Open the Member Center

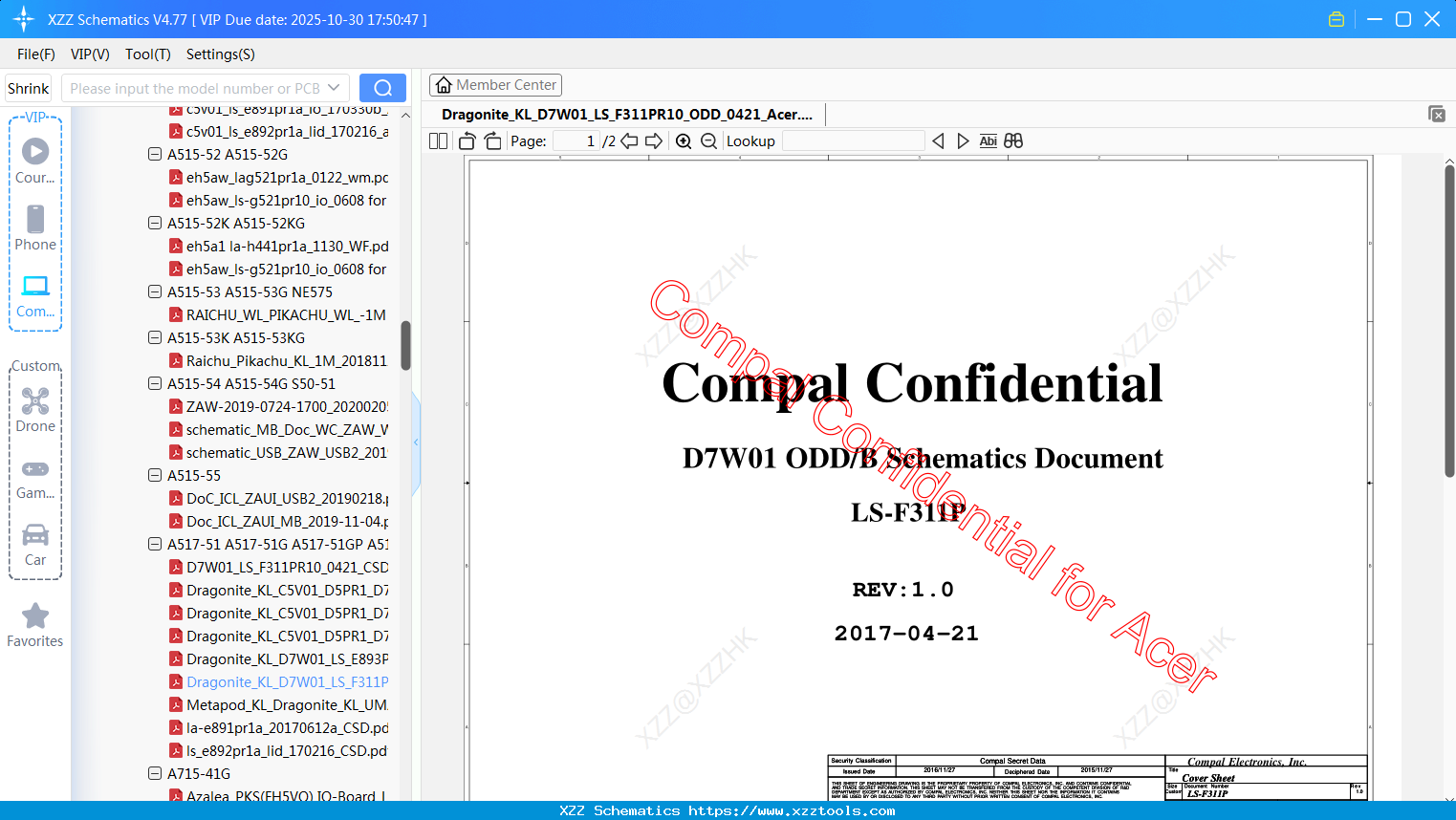(x=495, y=85)
